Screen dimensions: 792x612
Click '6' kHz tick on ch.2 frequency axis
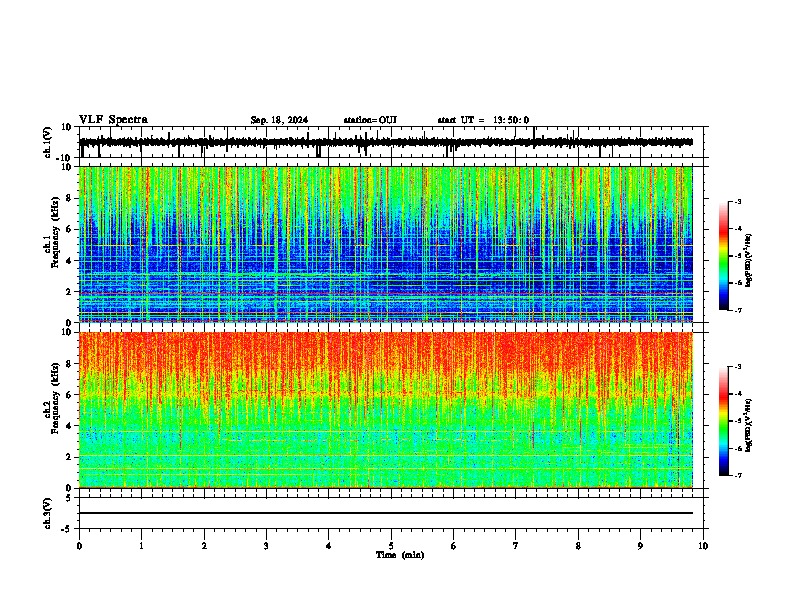69,395
